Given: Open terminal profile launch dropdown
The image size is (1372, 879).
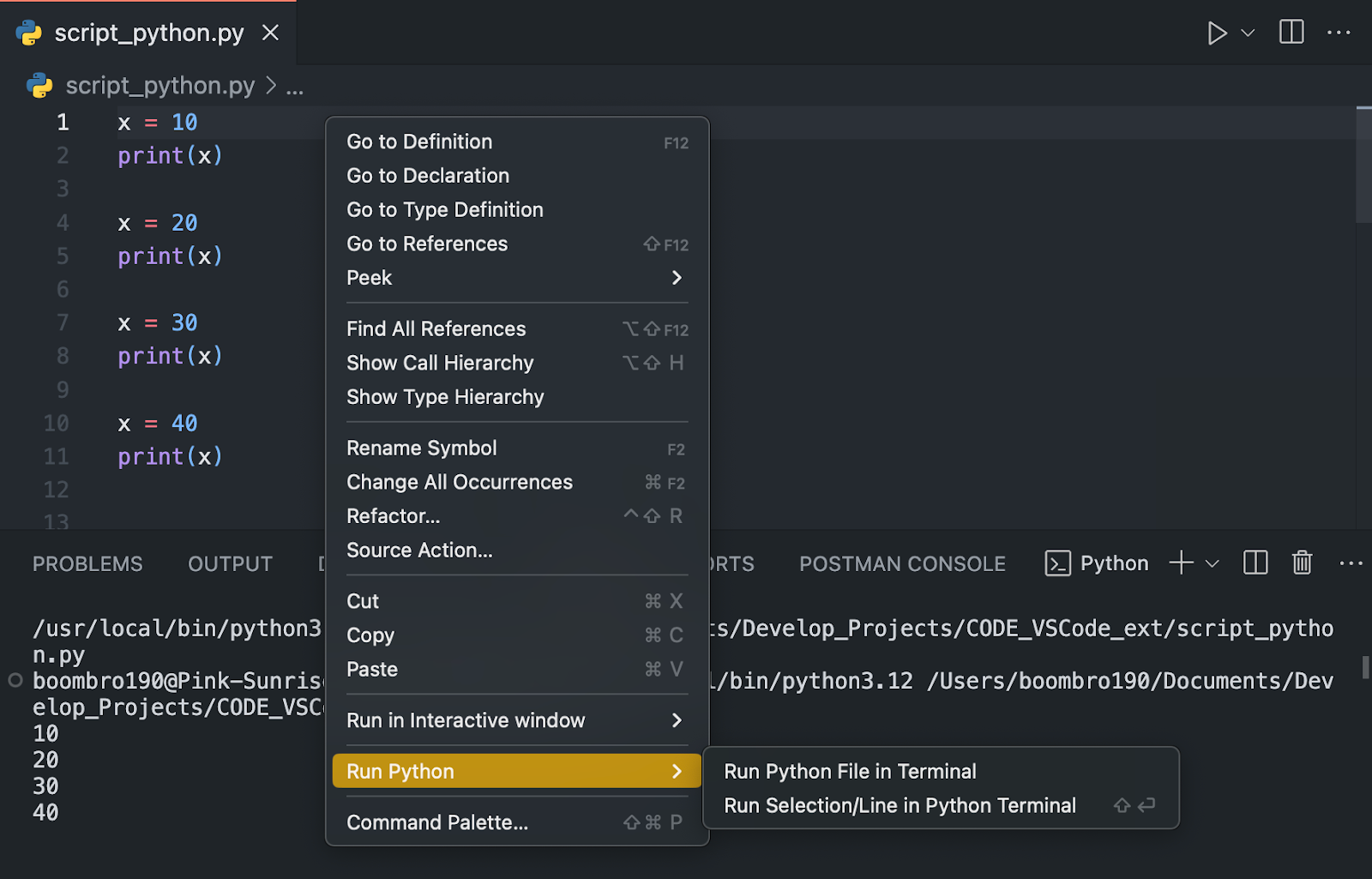Looking at the screenshot, I should coord(1211,563).
